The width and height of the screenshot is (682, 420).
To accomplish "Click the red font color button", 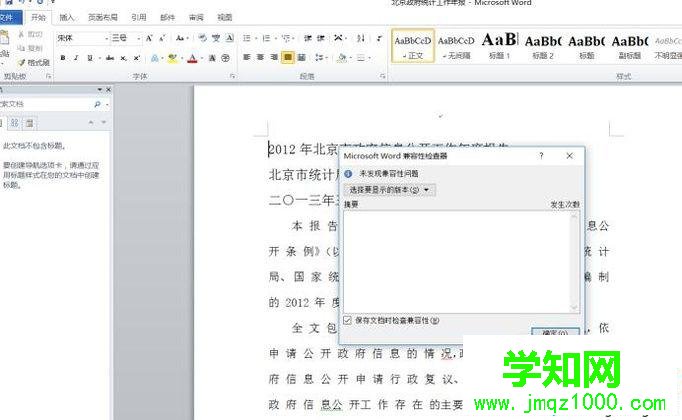I will point(192,58).
